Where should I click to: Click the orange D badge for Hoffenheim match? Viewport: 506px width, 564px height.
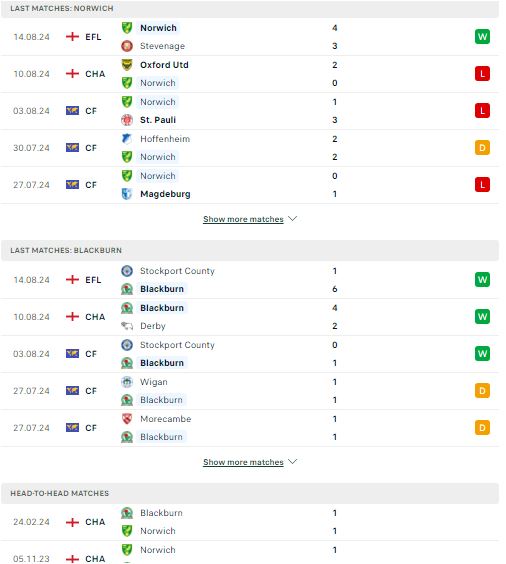pos(482,148)
